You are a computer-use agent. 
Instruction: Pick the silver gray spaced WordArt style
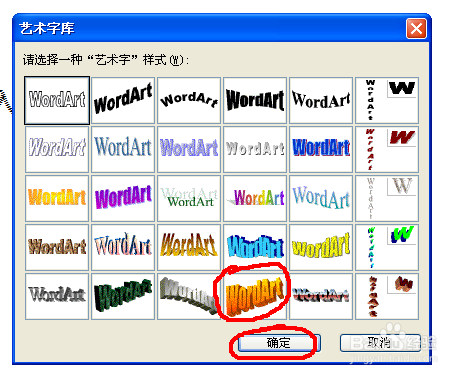click(x=255, y=149)
